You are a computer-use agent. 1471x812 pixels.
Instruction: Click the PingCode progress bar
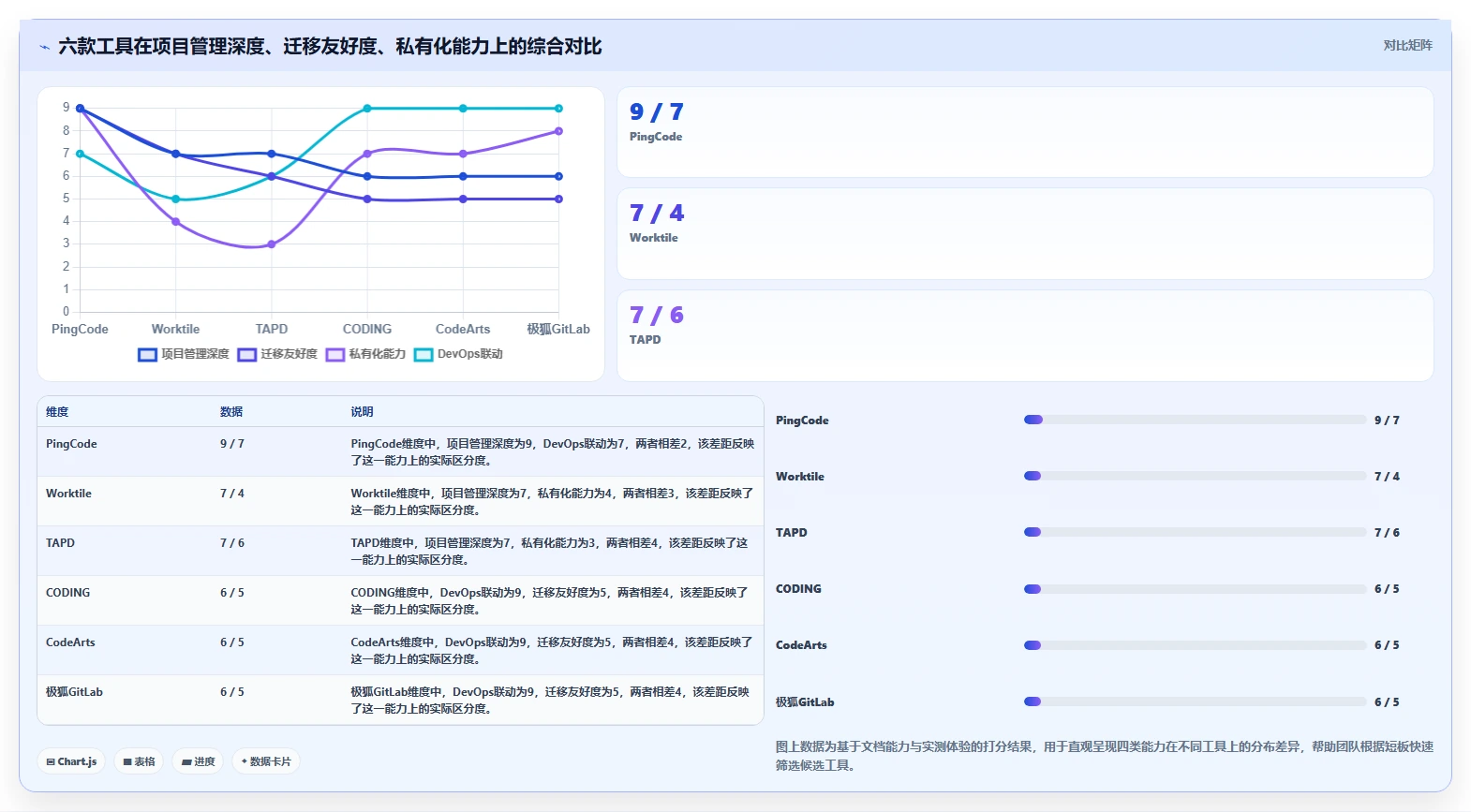pyautogui.click(x=1195, y=420)
